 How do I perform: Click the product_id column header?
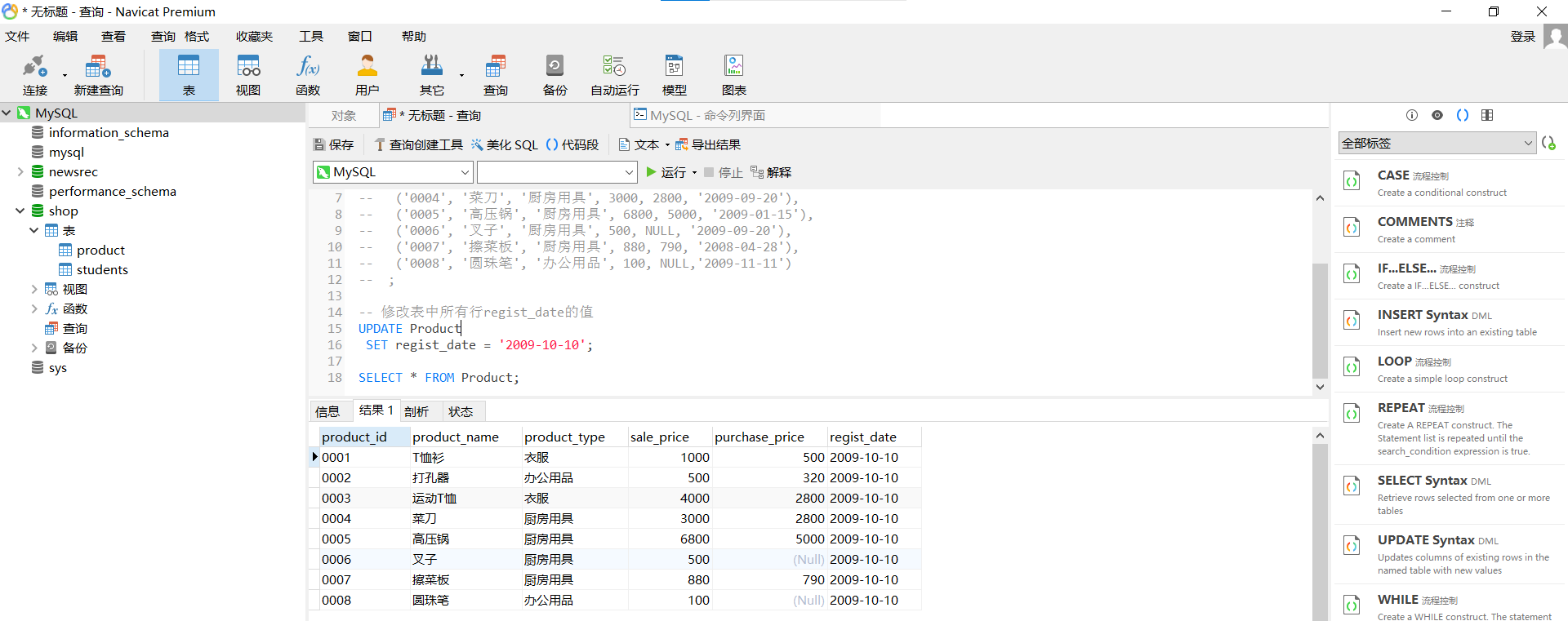pos(364,437)
